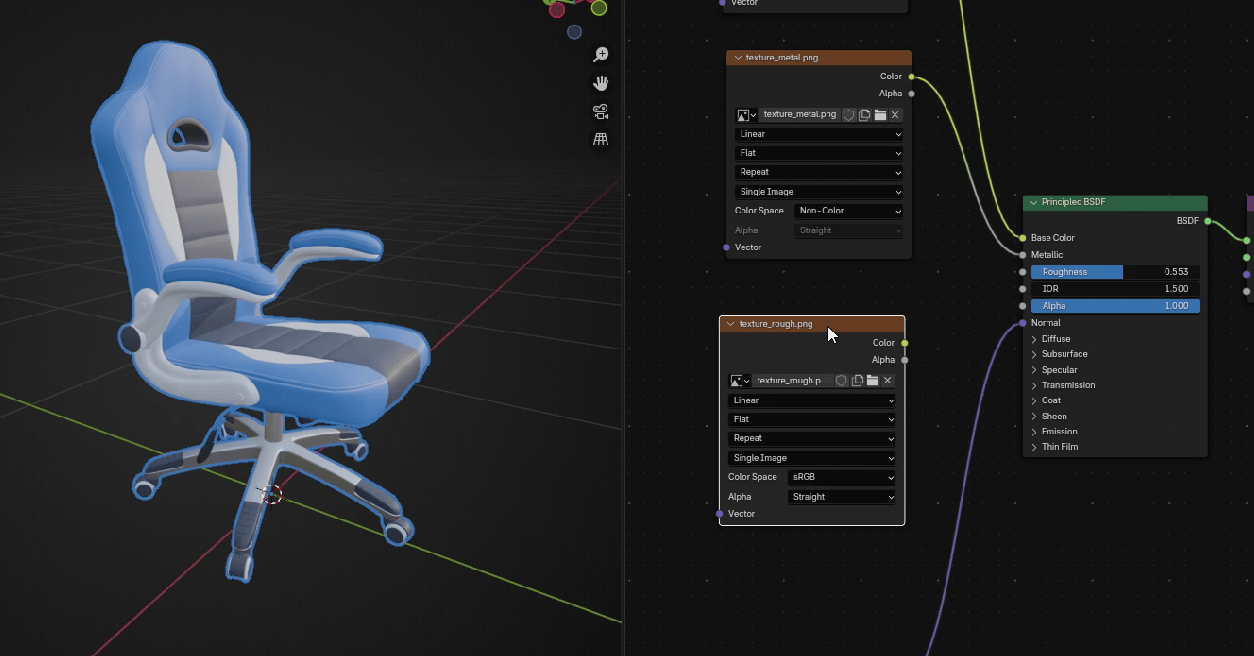Toggle fake user shield on texture_metal.png
The height and width of the screenshot is (656, 1254).
[x=849, y=115]
